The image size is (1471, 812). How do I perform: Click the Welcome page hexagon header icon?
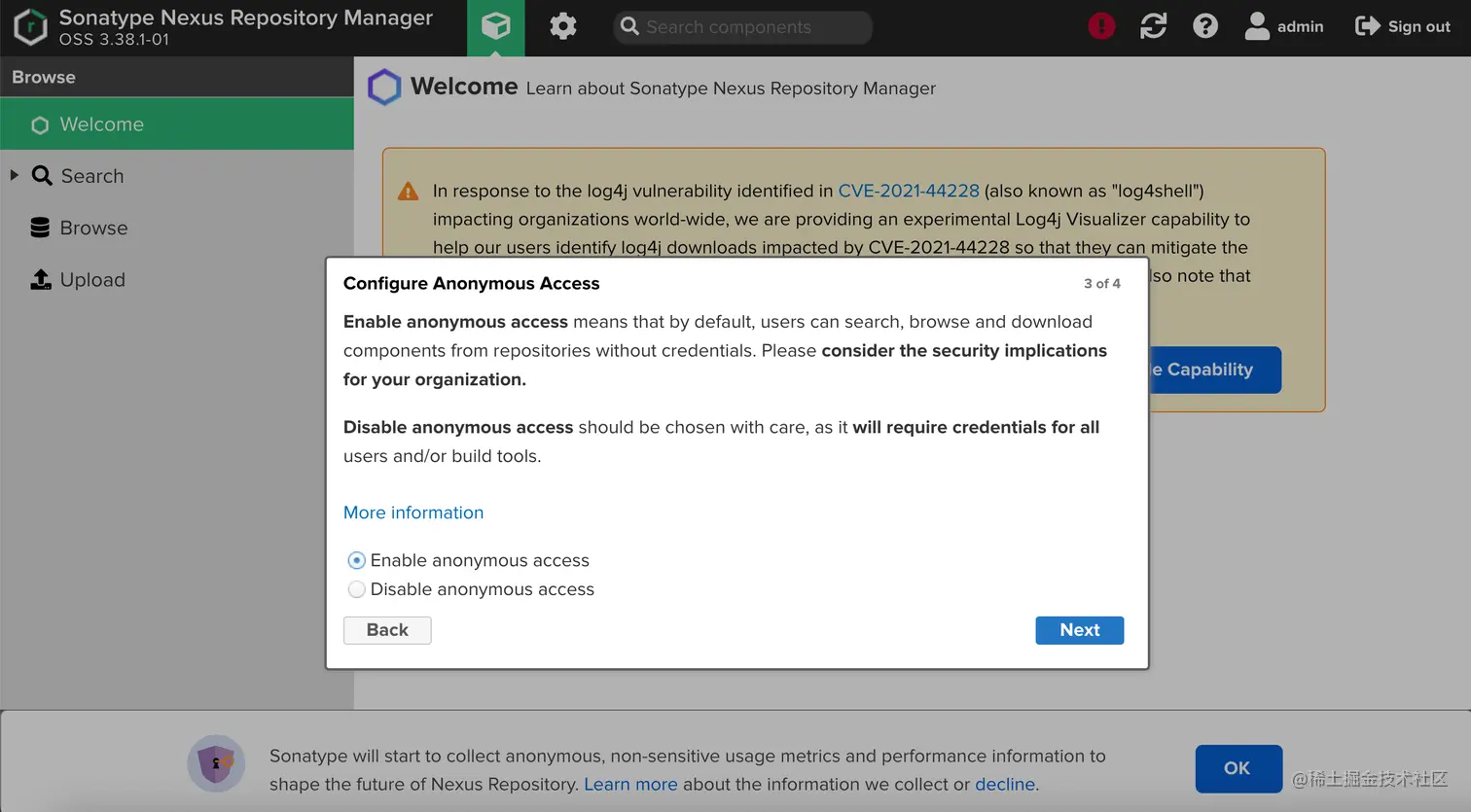pyautogui.click(x=384, y=88)
